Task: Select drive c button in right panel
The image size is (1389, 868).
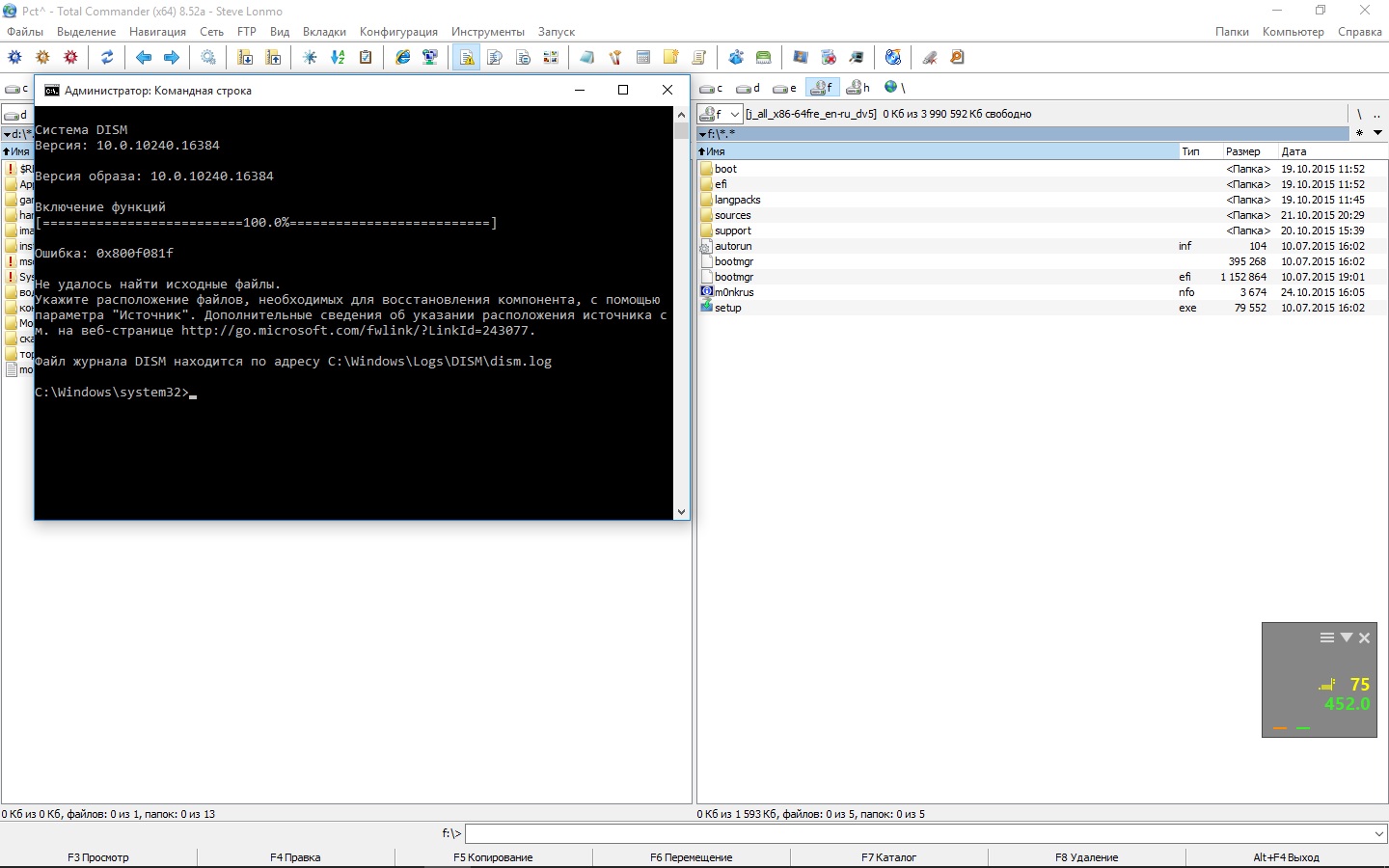Action: [x=712, y=88]
